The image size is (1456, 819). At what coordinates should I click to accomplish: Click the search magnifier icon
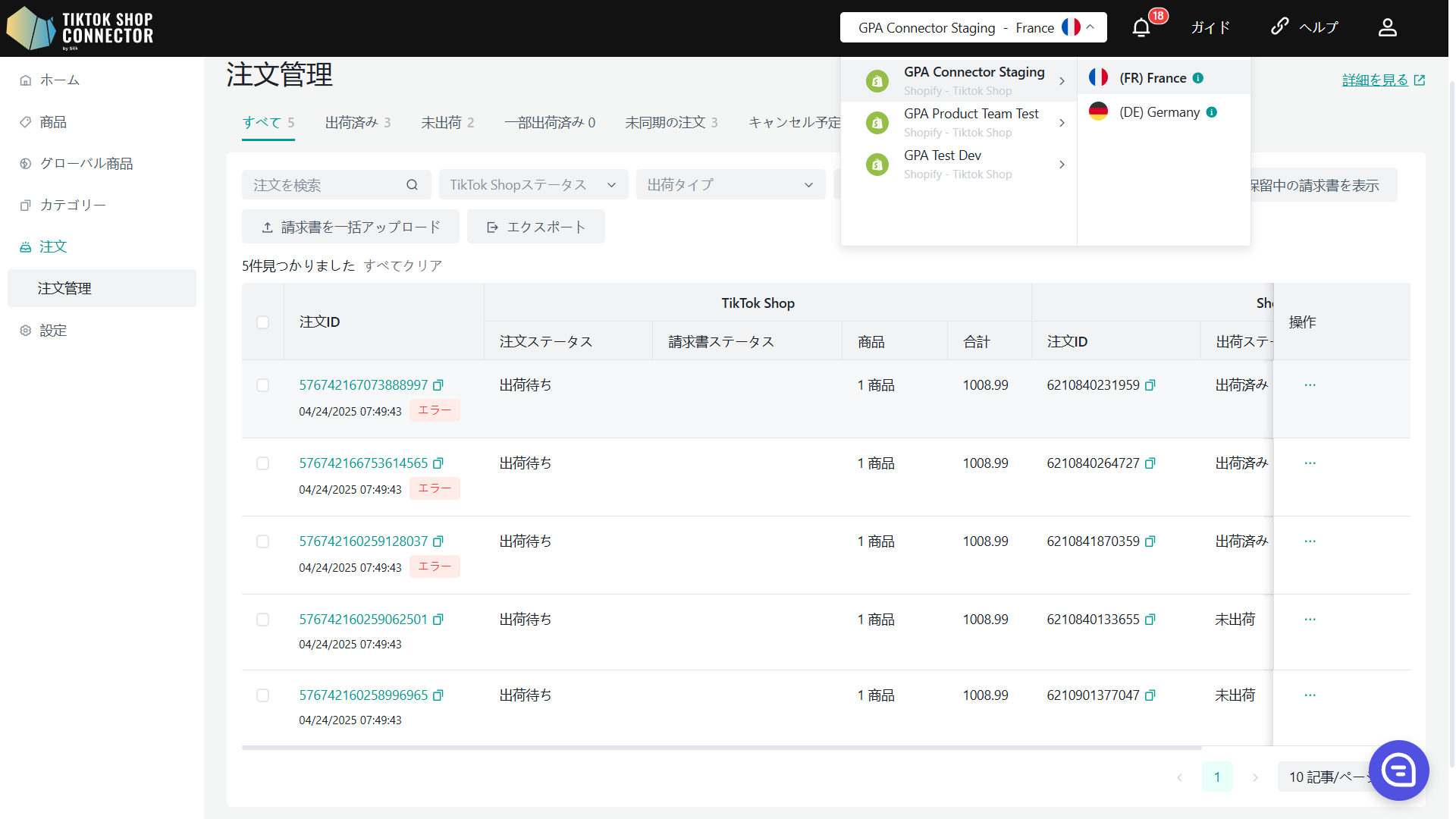pos(412,185)
